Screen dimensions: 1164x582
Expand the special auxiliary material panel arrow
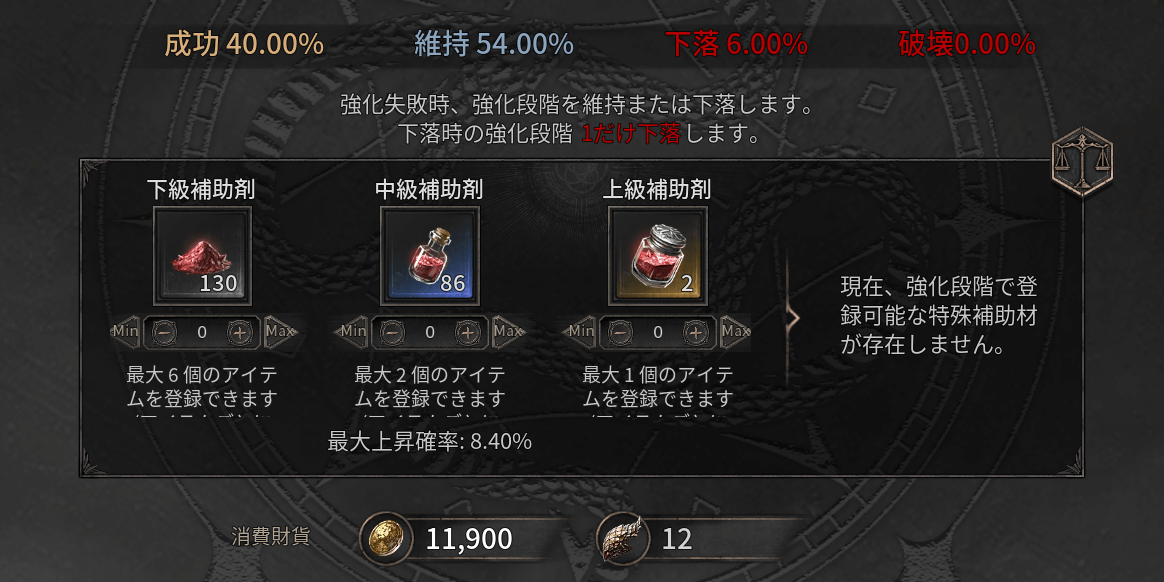pyautogui.click(x=794, y=318)
